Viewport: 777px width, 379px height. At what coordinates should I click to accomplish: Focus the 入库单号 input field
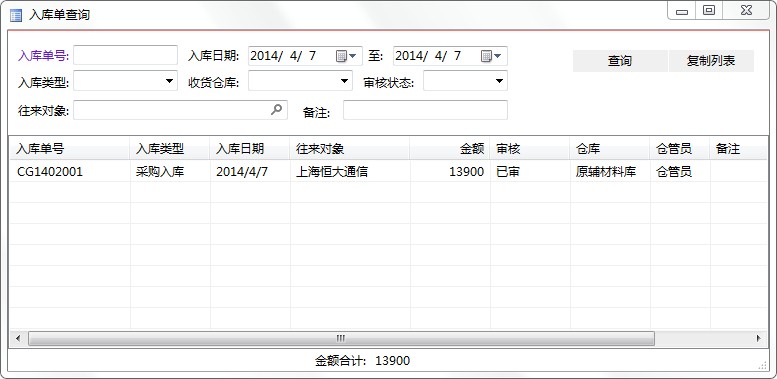pos(125,55)
